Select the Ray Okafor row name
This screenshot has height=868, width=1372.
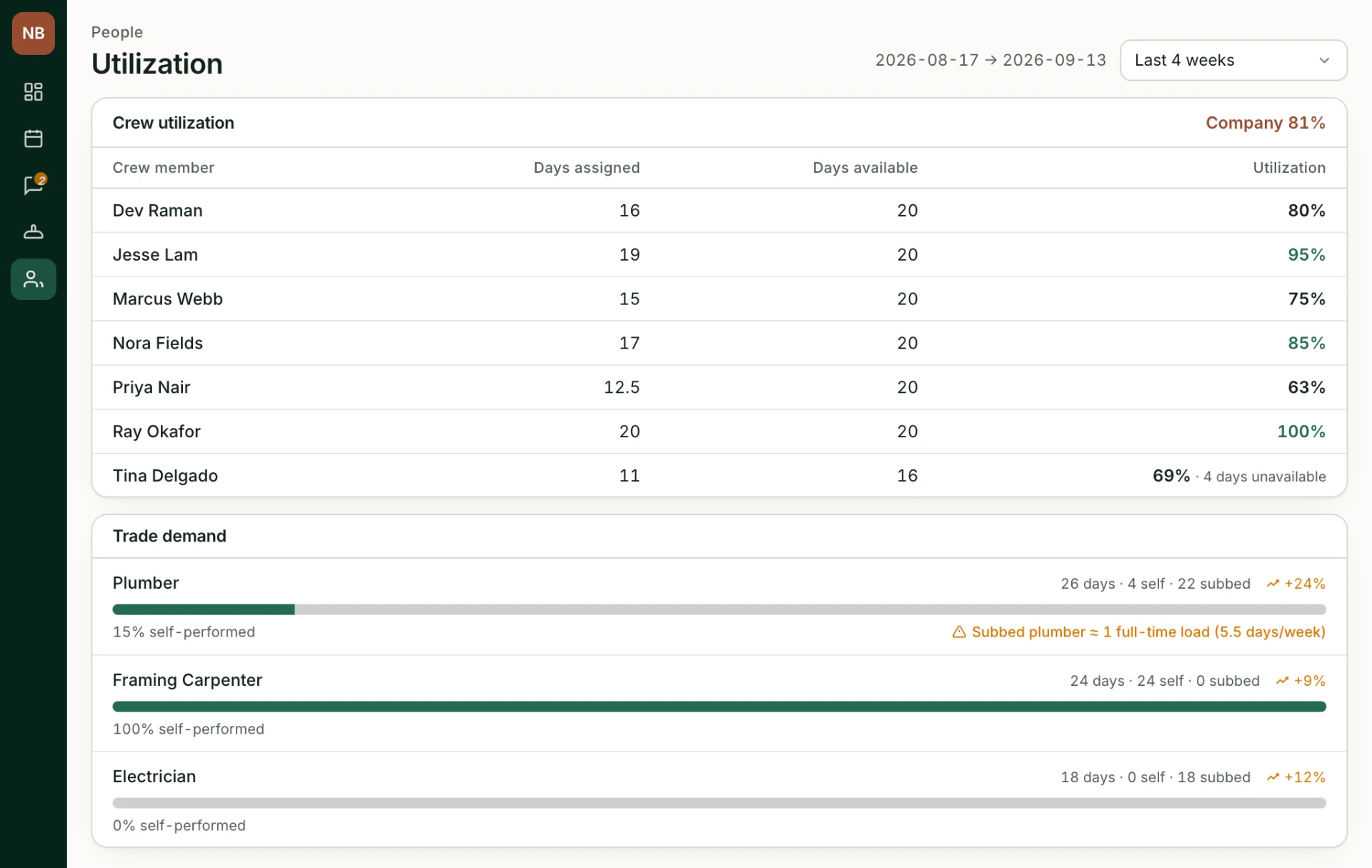point(156,432)
